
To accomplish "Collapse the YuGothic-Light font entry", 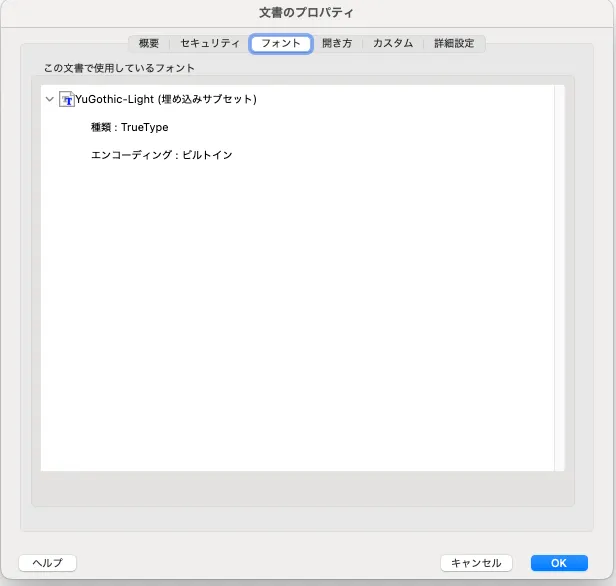I will click(50, 100).
